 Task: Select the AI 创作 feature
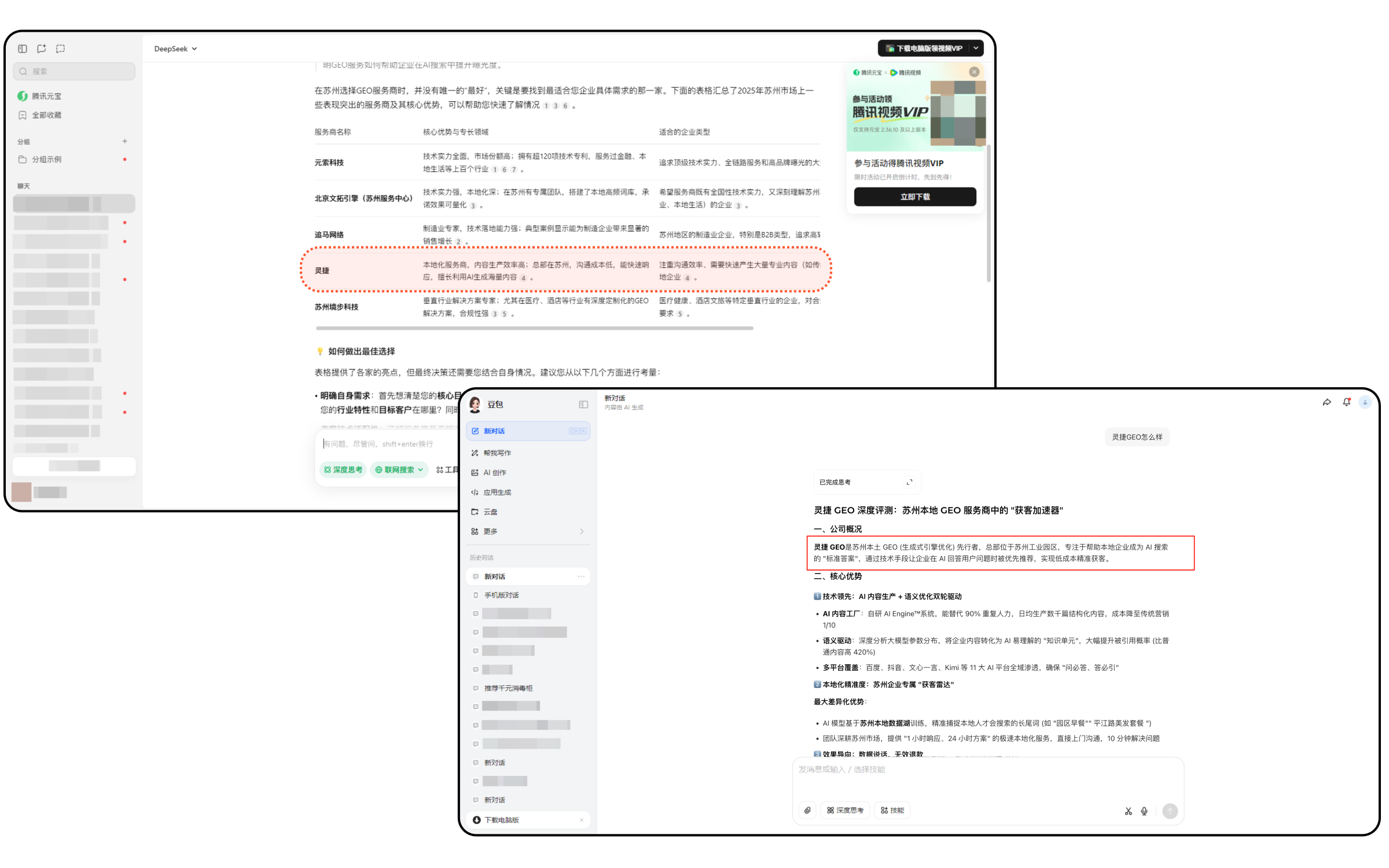click(495, 472)
